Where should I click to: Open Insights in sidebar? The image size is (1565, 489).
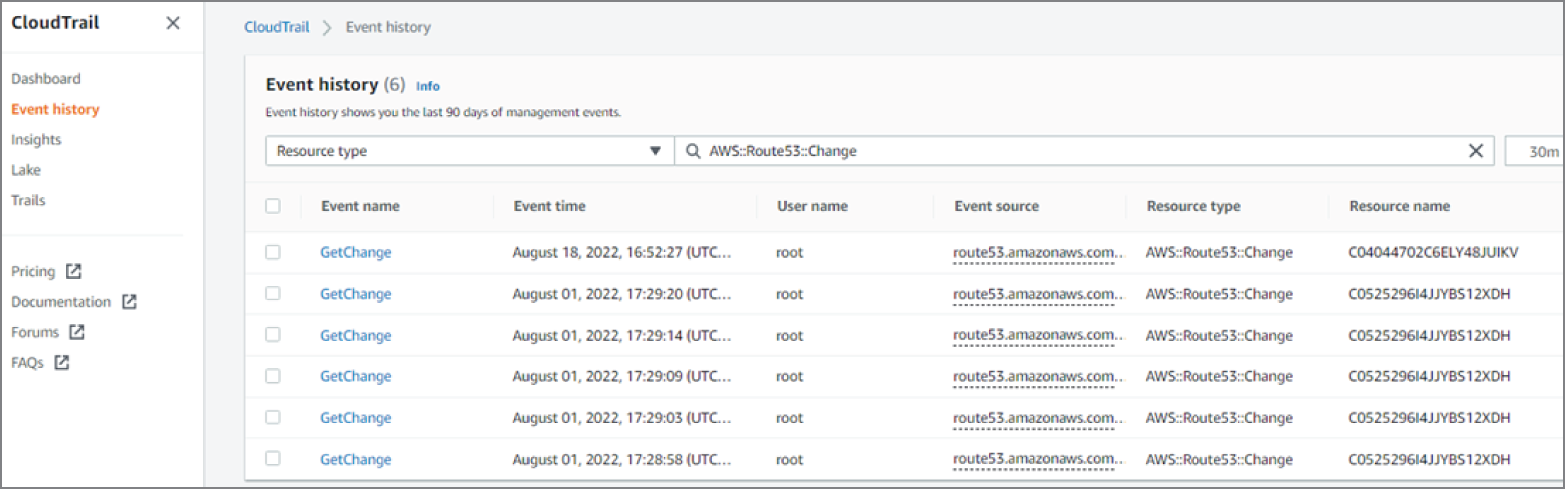tap(36, 139)
